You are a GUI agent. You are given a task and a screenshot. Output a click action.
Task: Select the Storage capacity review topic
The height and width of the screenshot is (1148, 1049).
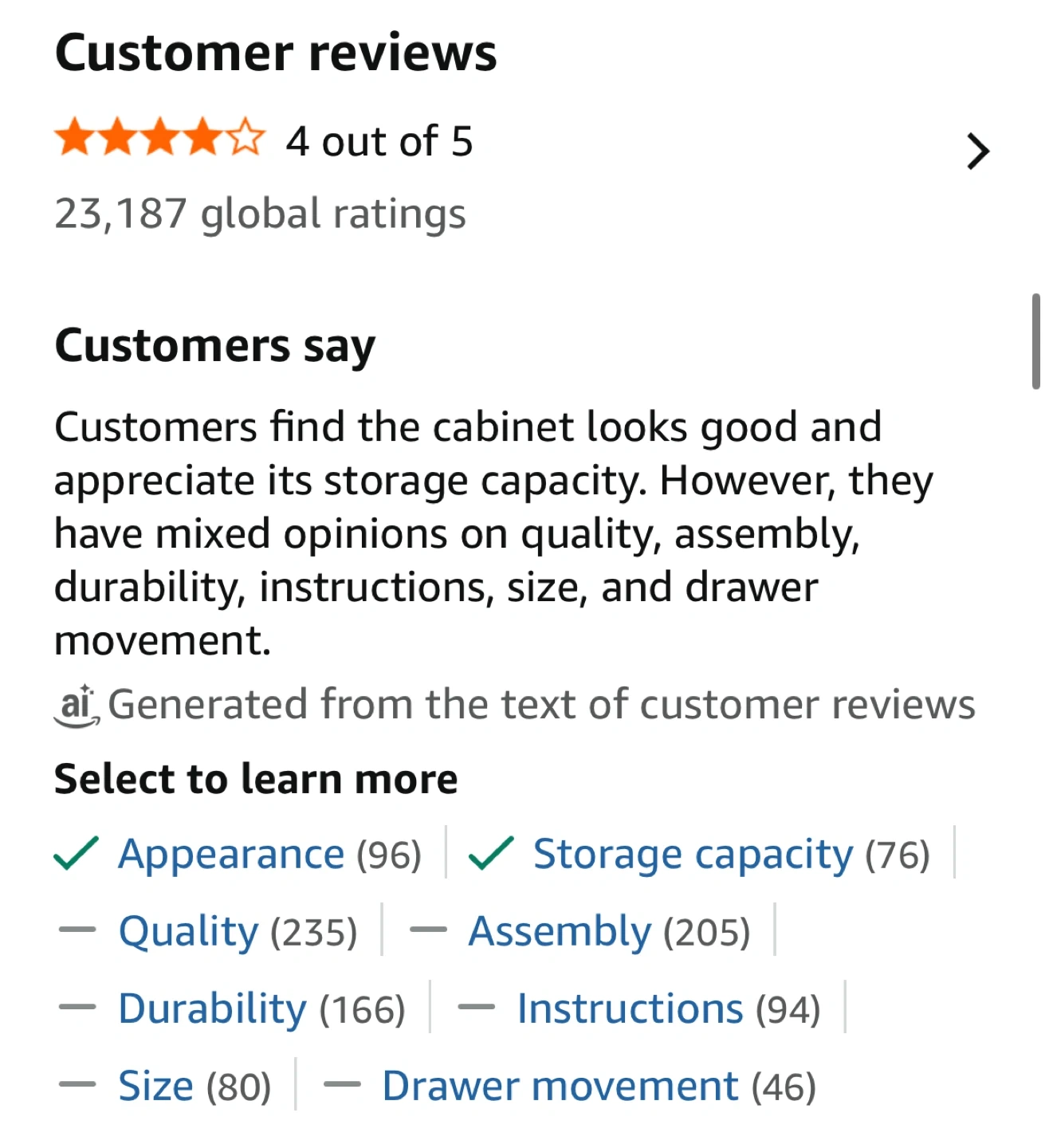693,855
